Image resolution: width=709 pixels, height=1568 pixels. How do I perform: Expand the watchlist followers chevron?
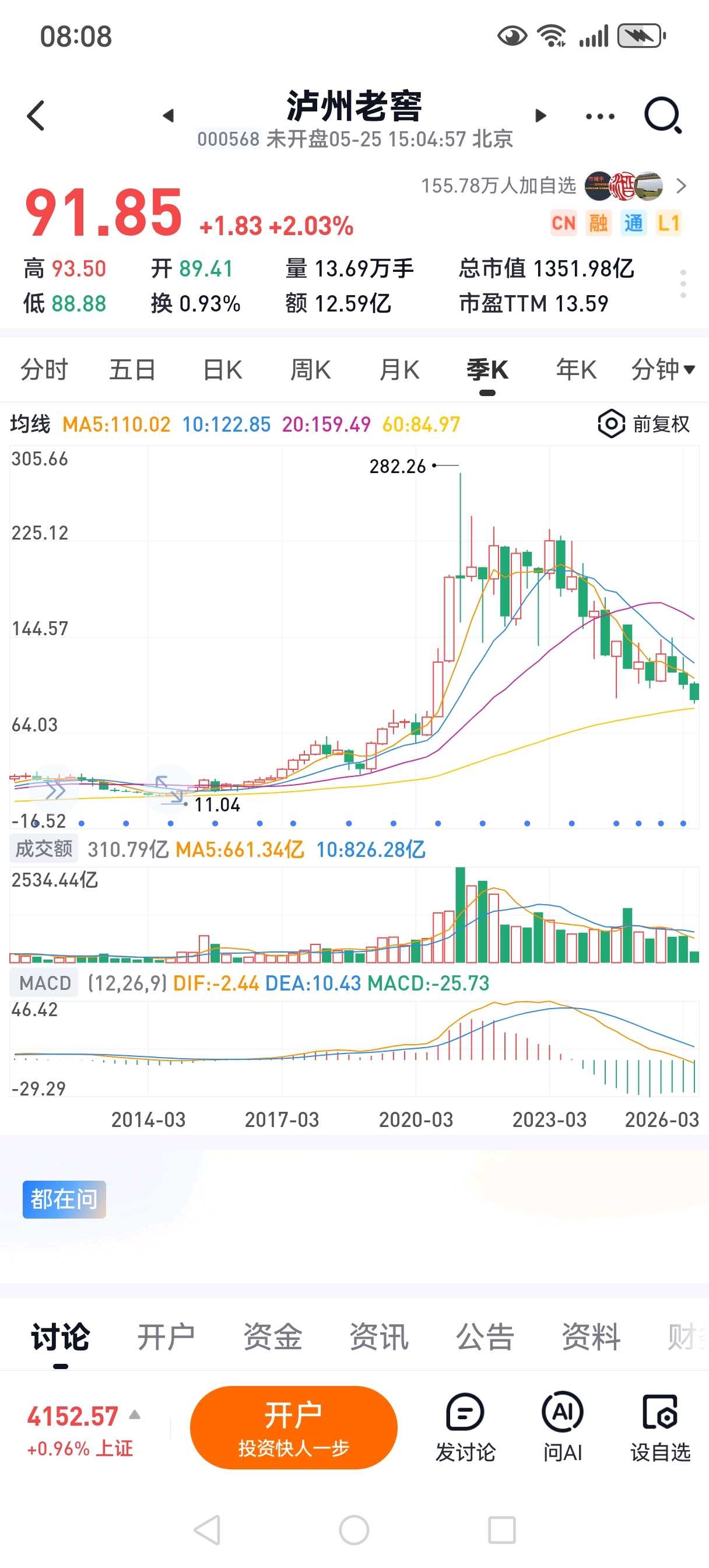click(682, 185)
